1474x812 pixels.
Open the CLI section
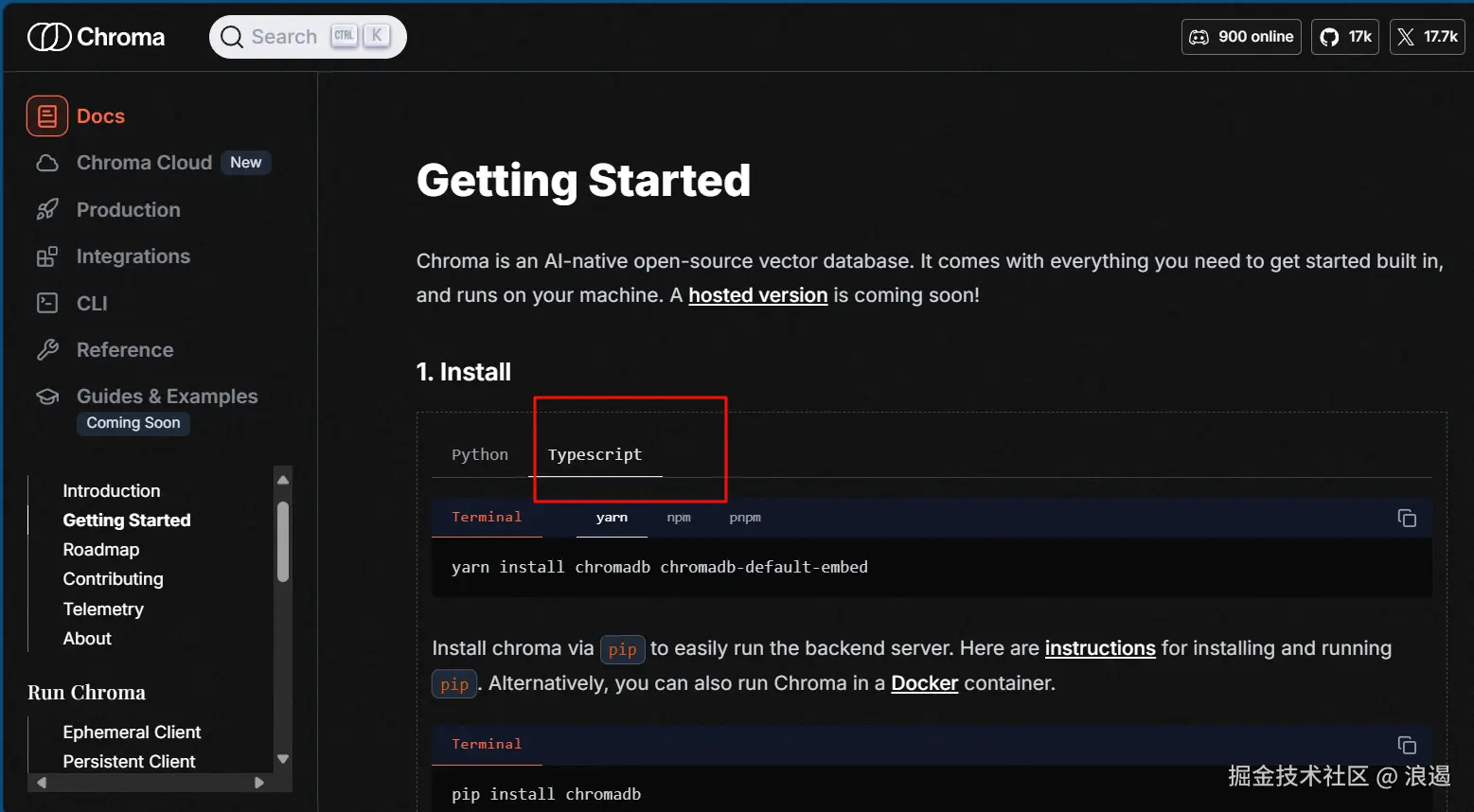click(92, 303)
